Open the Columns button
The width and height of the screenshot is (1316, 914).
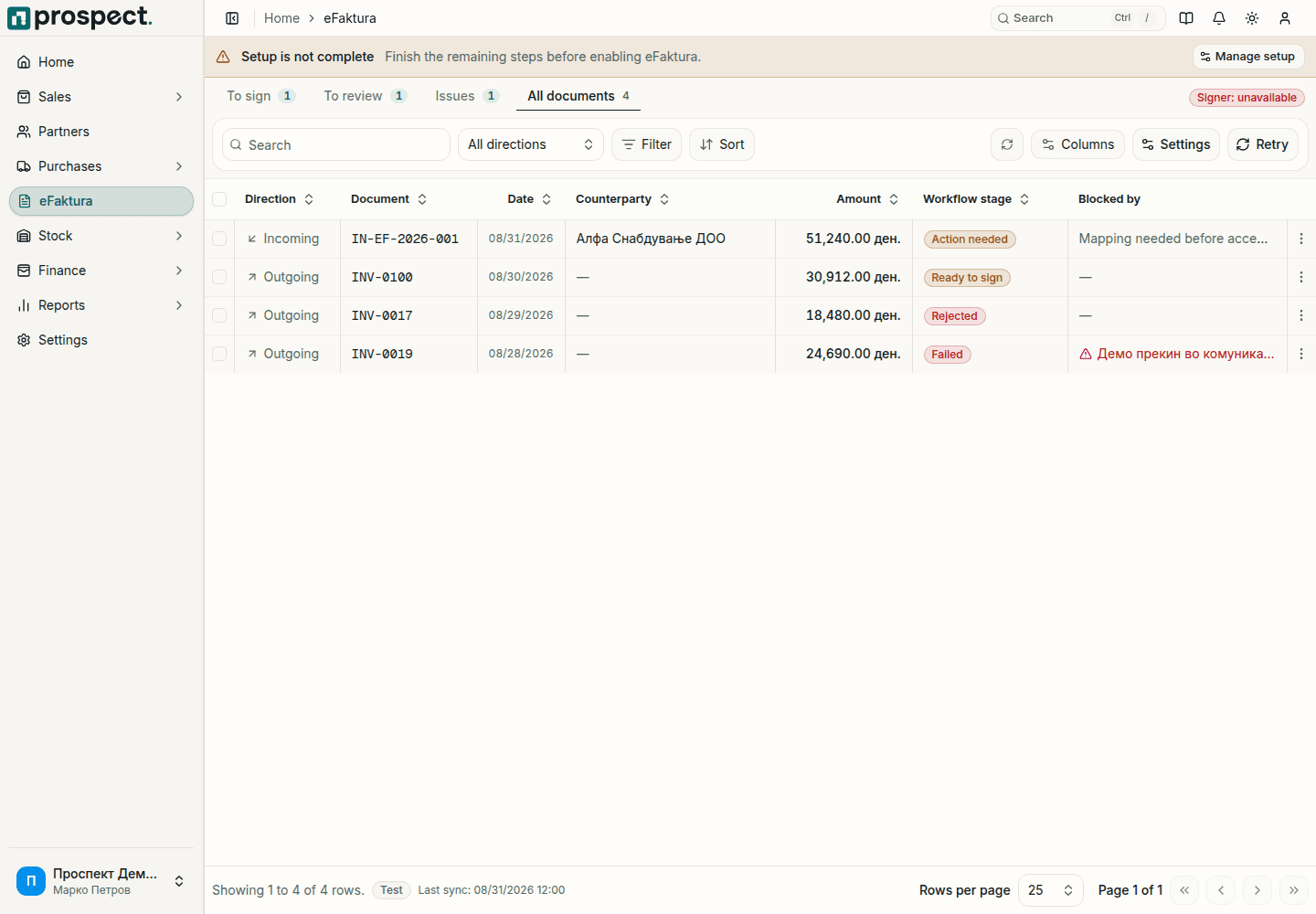(1078, 144)
